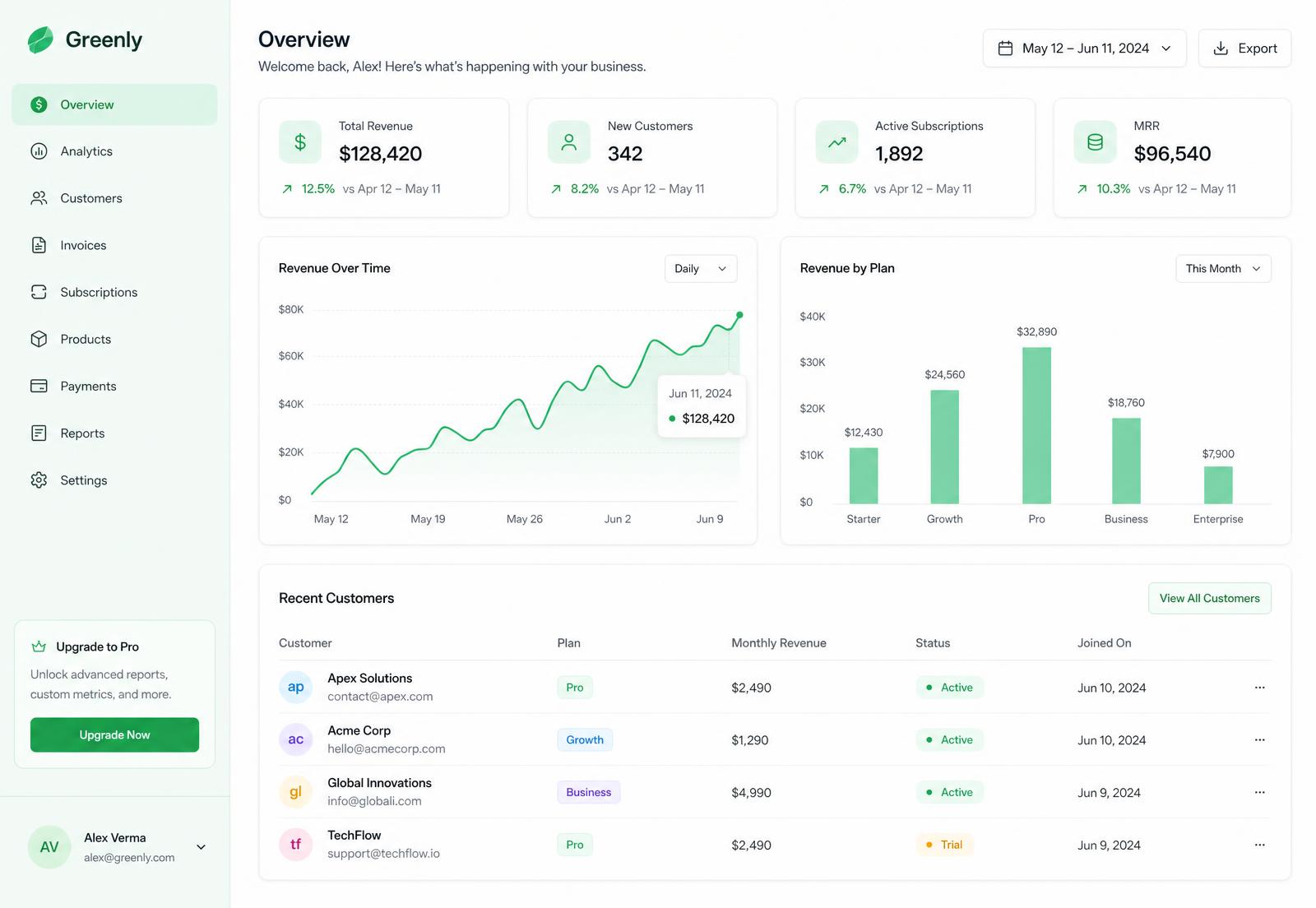
Task: Click View All Customers button
Action: click(1209, 599)
